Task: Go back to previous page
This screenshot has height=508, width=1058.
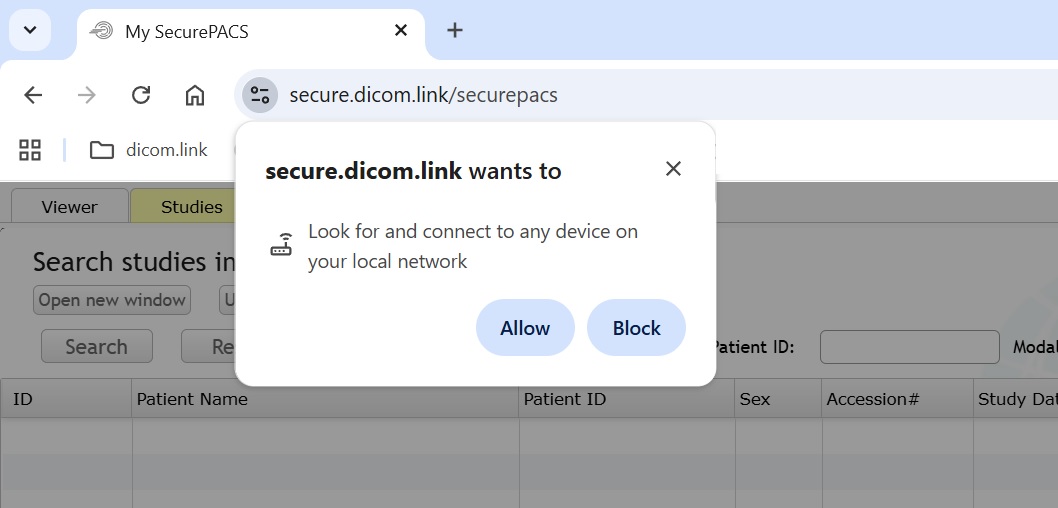Action: click(x=33, y=95)
